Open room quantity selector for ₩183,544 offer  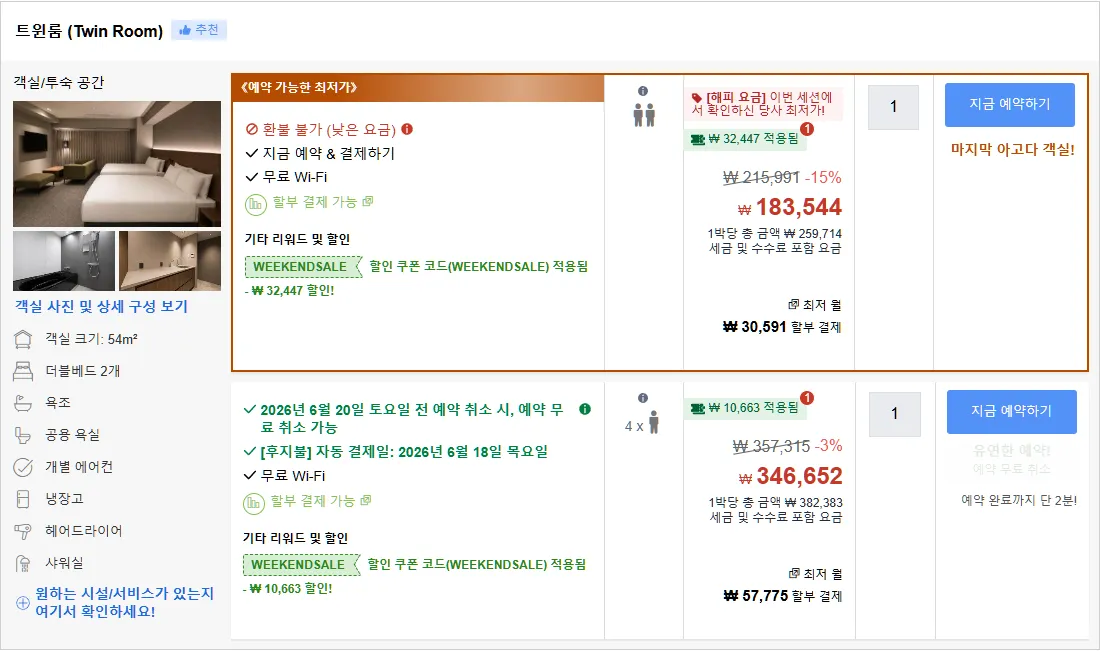click(x=893, y=107)
